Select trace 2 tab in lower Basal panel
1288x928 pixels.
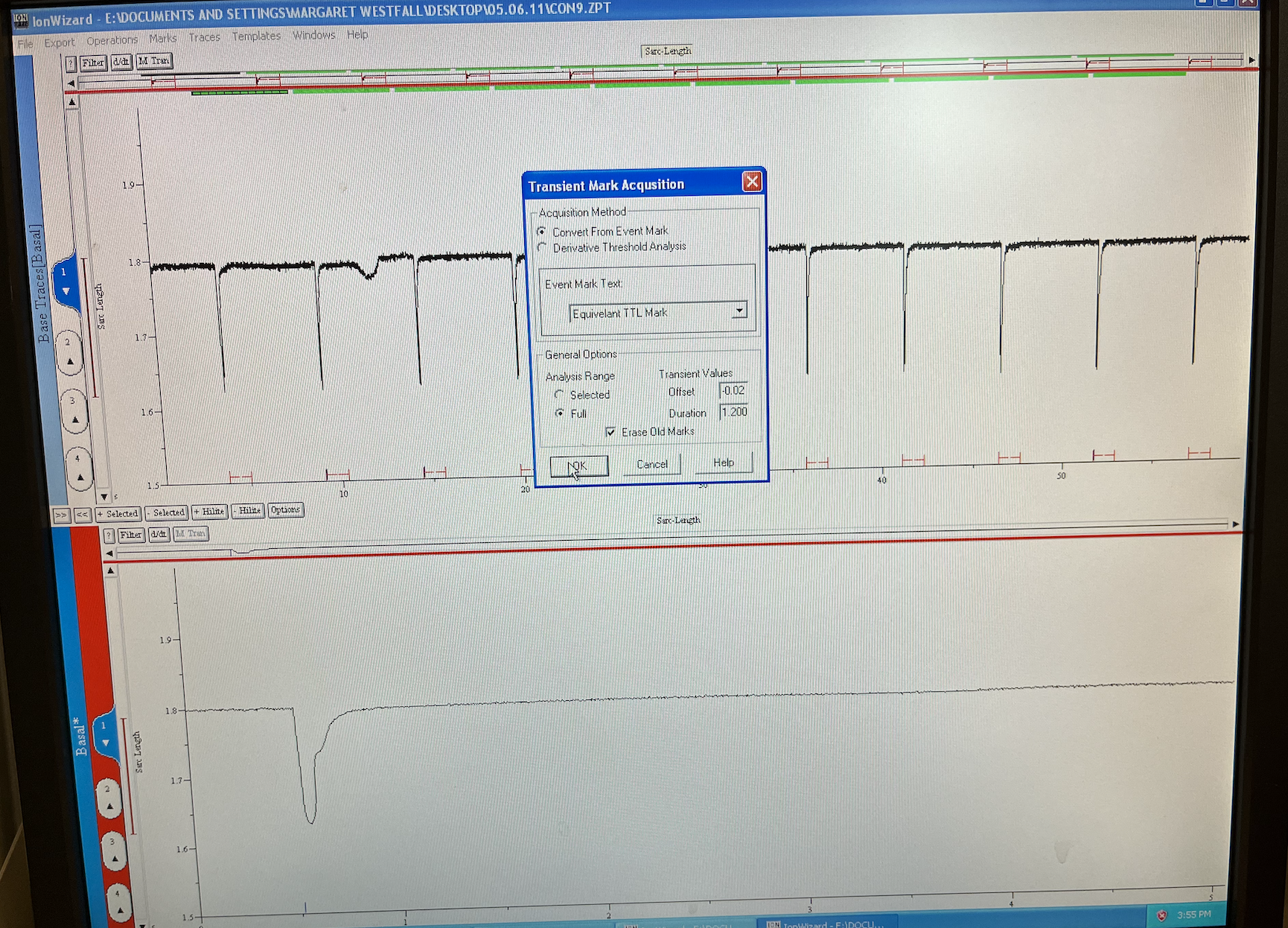109,798
